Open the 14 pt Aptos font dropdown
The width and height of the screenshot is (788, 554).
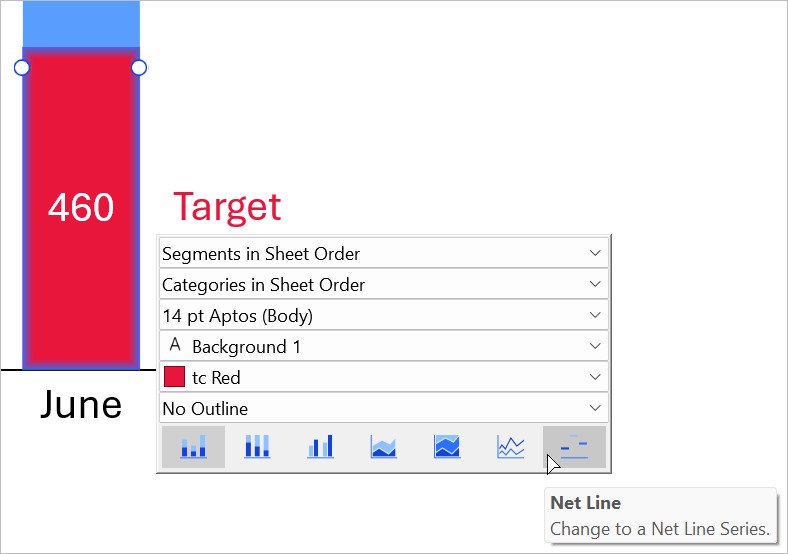coord(384,316)
